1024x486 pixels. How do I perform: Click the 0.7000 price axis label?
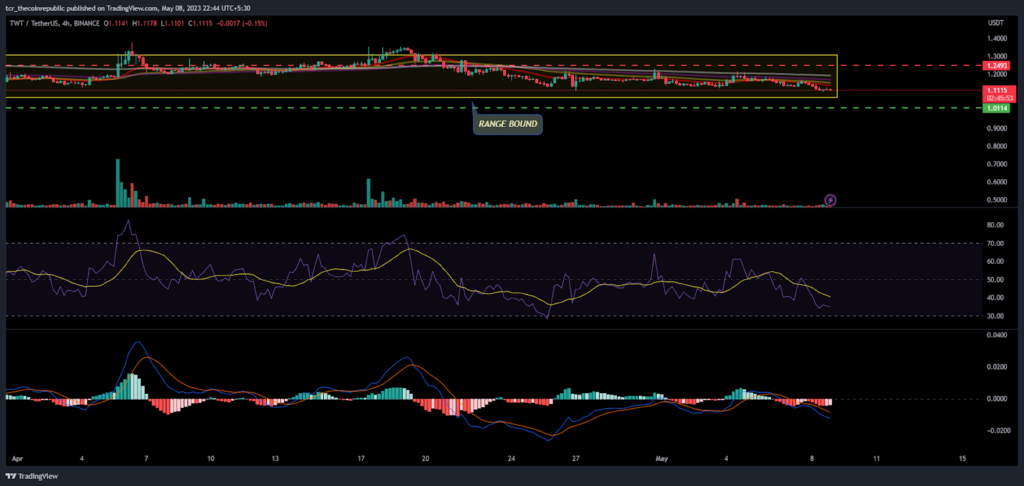(x=995, y=165)
